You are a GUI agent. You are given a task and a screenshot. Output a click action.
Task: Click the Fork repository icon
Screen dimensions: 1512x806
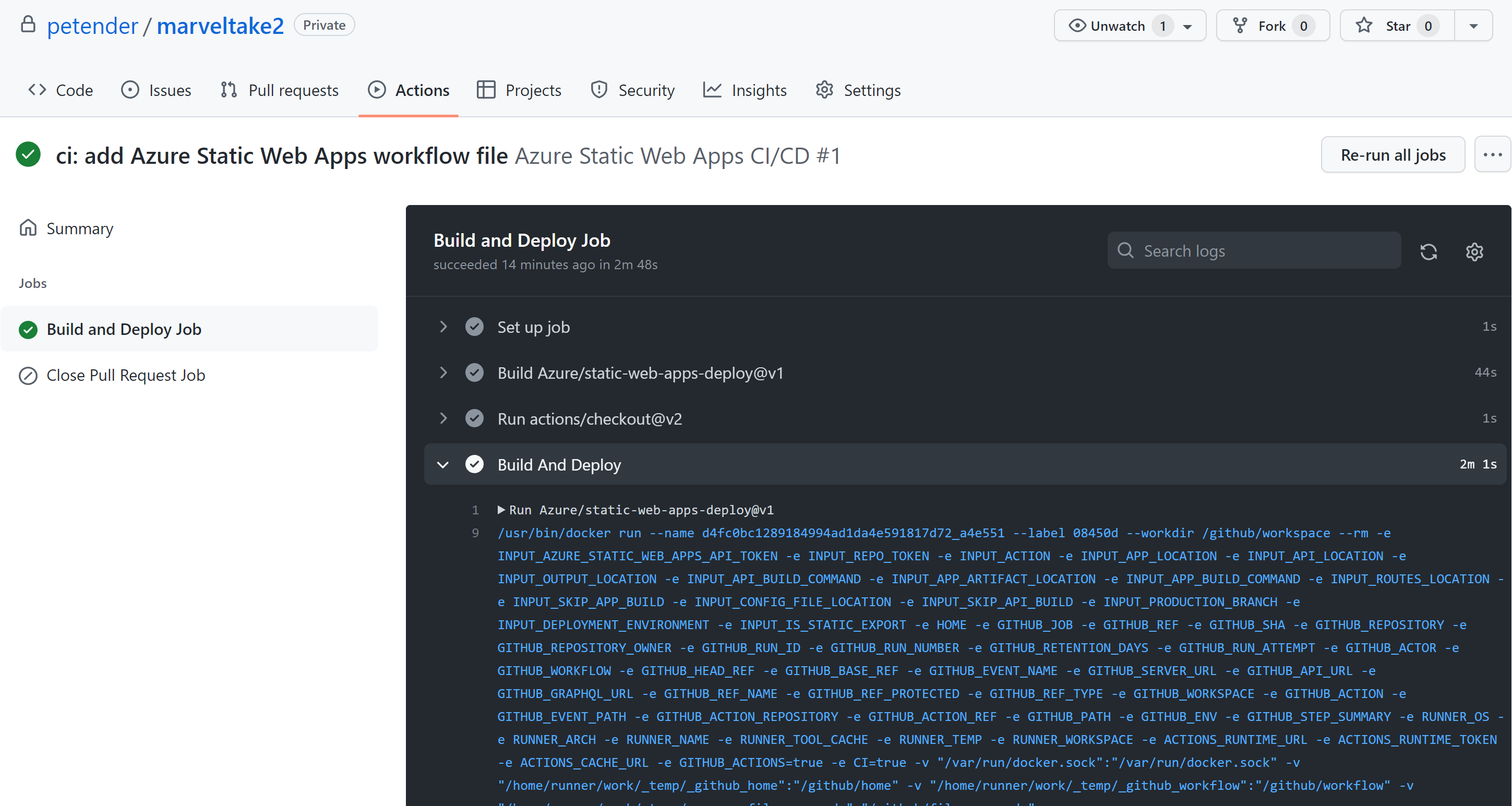click(1240, 26)
